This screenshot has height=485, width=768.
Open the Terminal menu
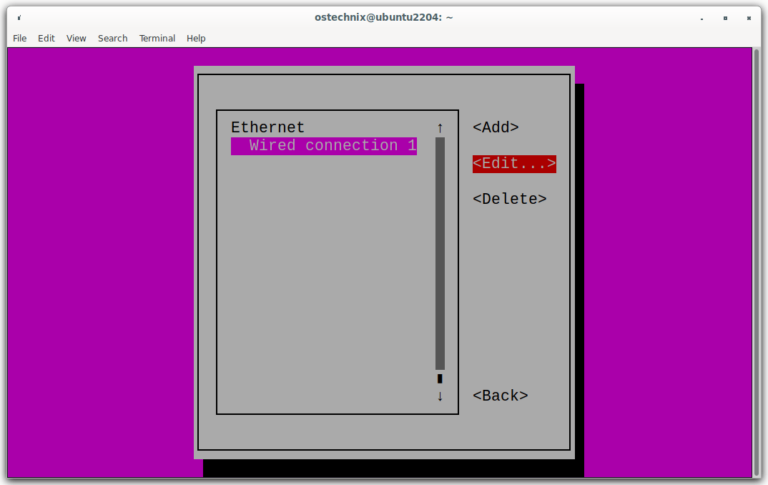[157, 38]
